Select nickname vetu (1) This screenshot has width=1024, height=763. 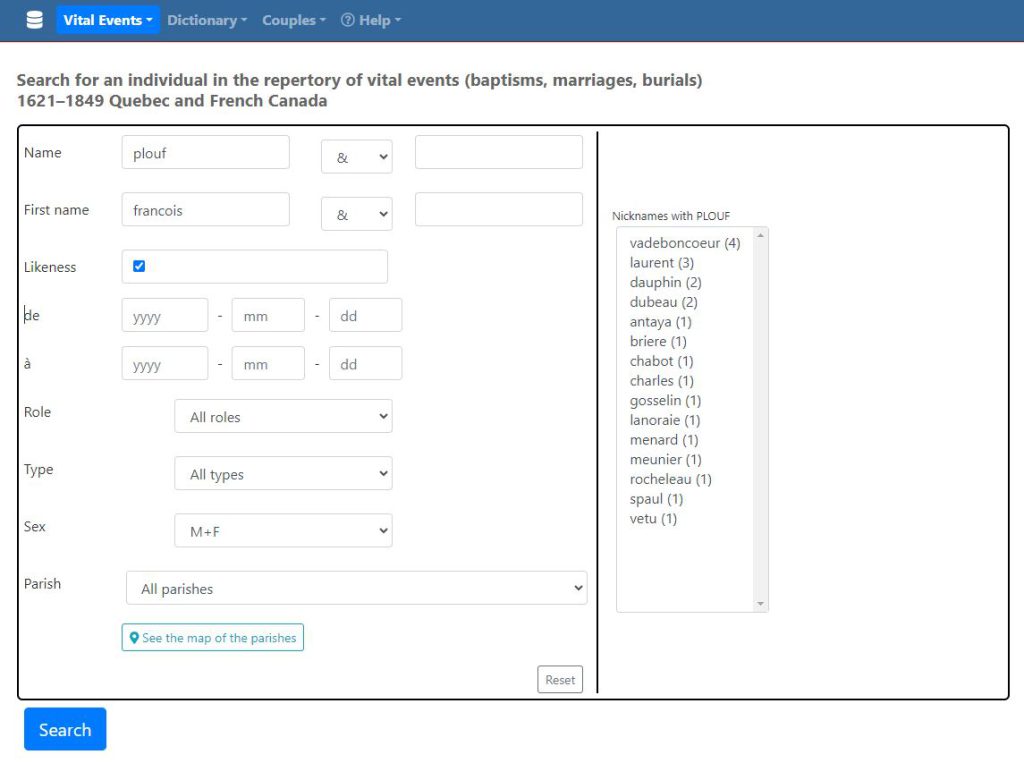[x=653, y=519]
